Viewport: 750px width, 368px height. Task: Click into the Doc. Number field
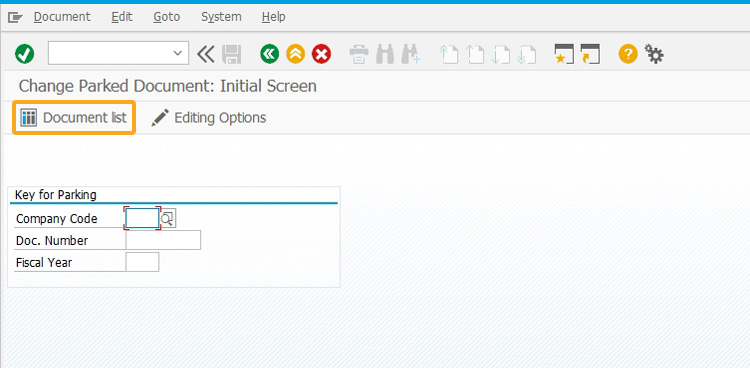point(163,240)
